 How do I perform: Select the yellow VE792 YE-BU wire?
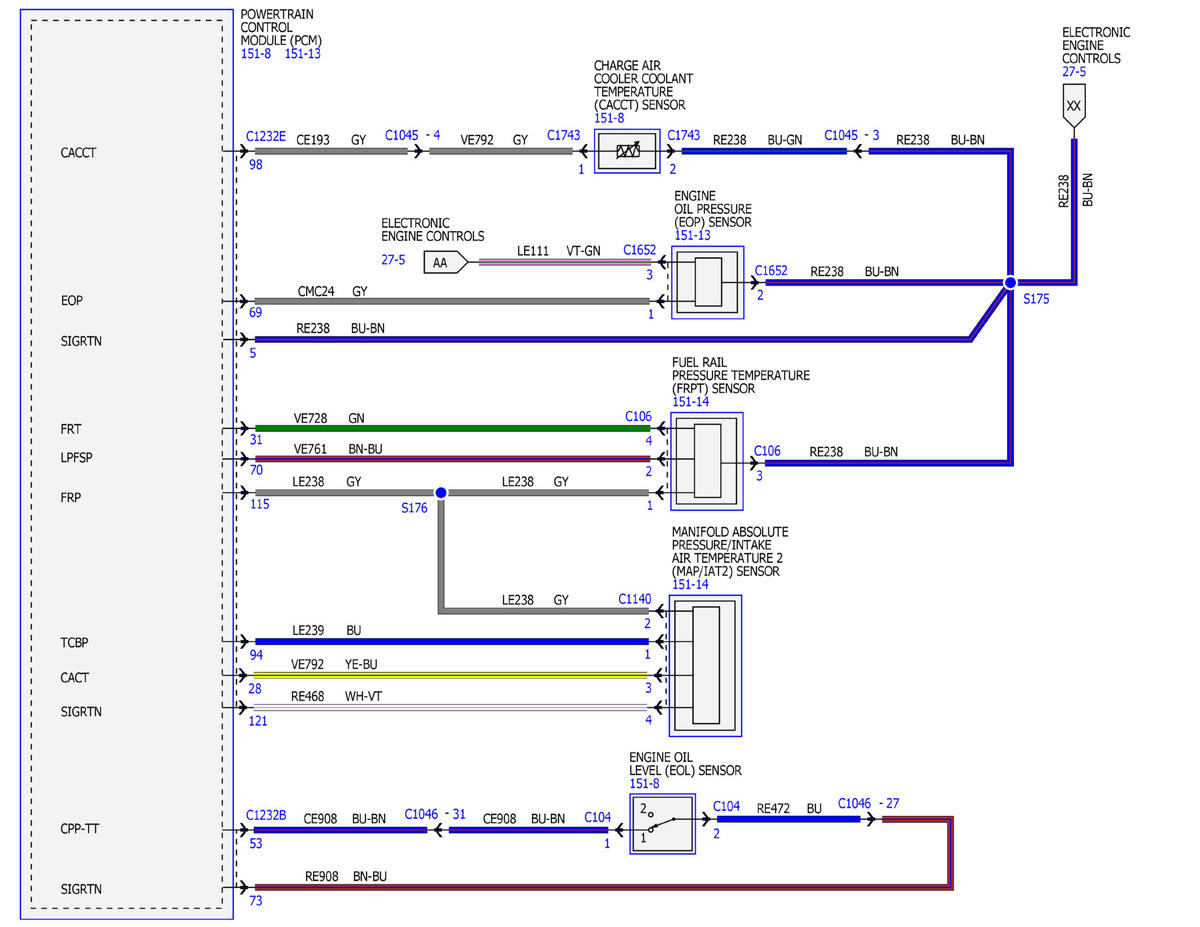(451, 676)
